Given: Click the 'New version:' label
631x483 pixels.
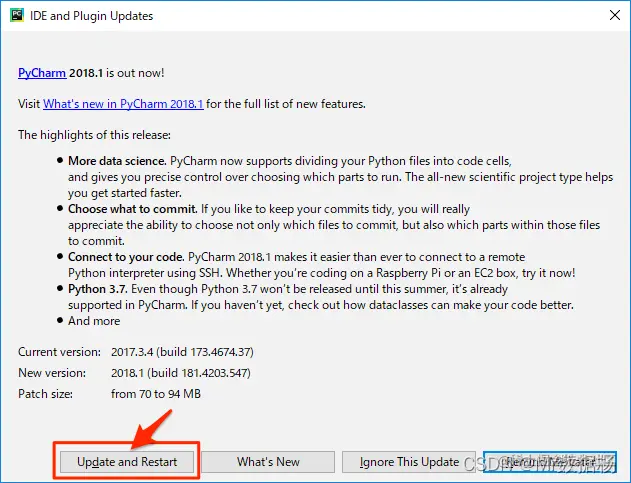Looking at the screenshot, I should pos(52,373).
